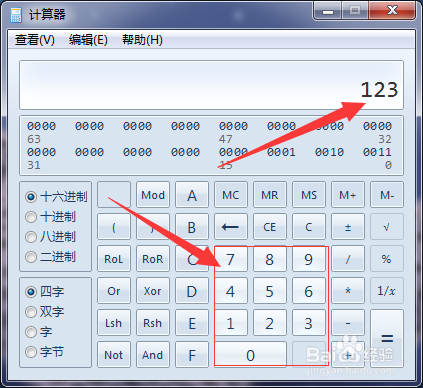Click the calculator display showing 123
Viewport: 423px width, 388px height.
(x=211, y=85)
